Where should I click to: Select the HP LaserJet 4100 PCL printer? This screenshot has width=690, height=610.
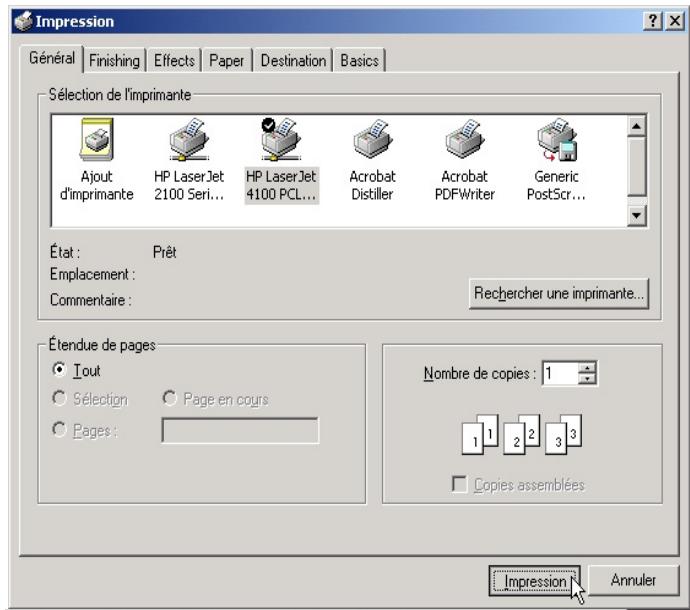(281, 159)
